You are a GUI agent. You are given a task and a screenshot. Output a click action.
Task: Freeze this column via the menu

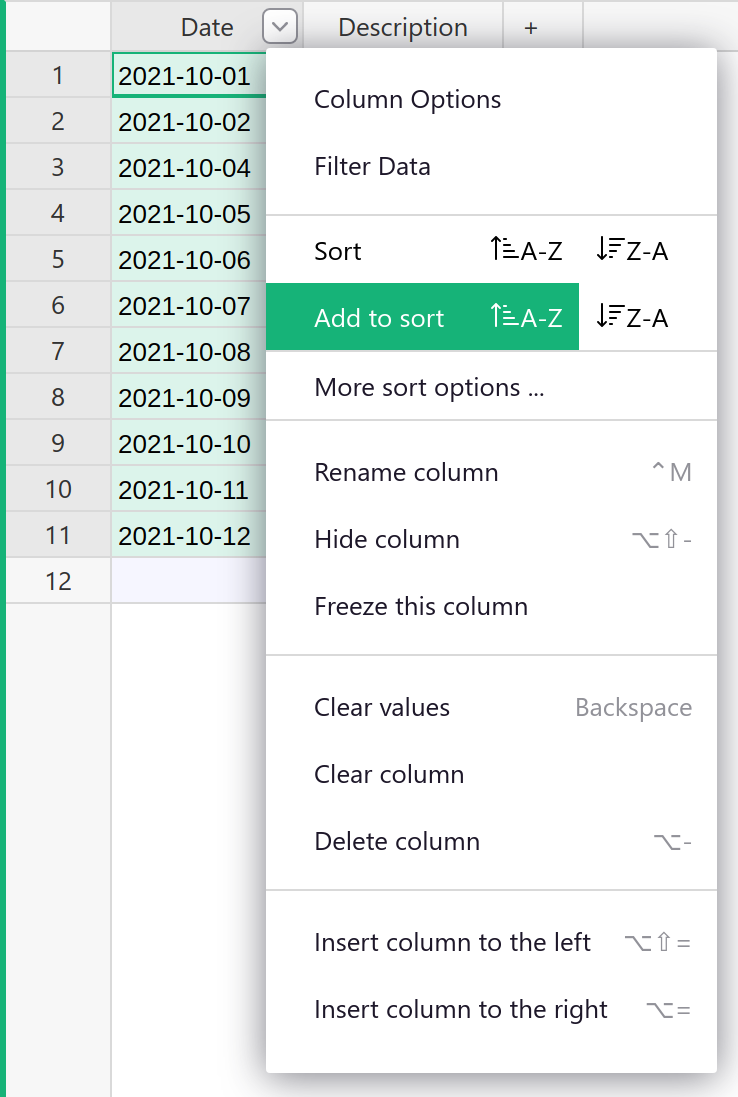[x=421, y=606]
